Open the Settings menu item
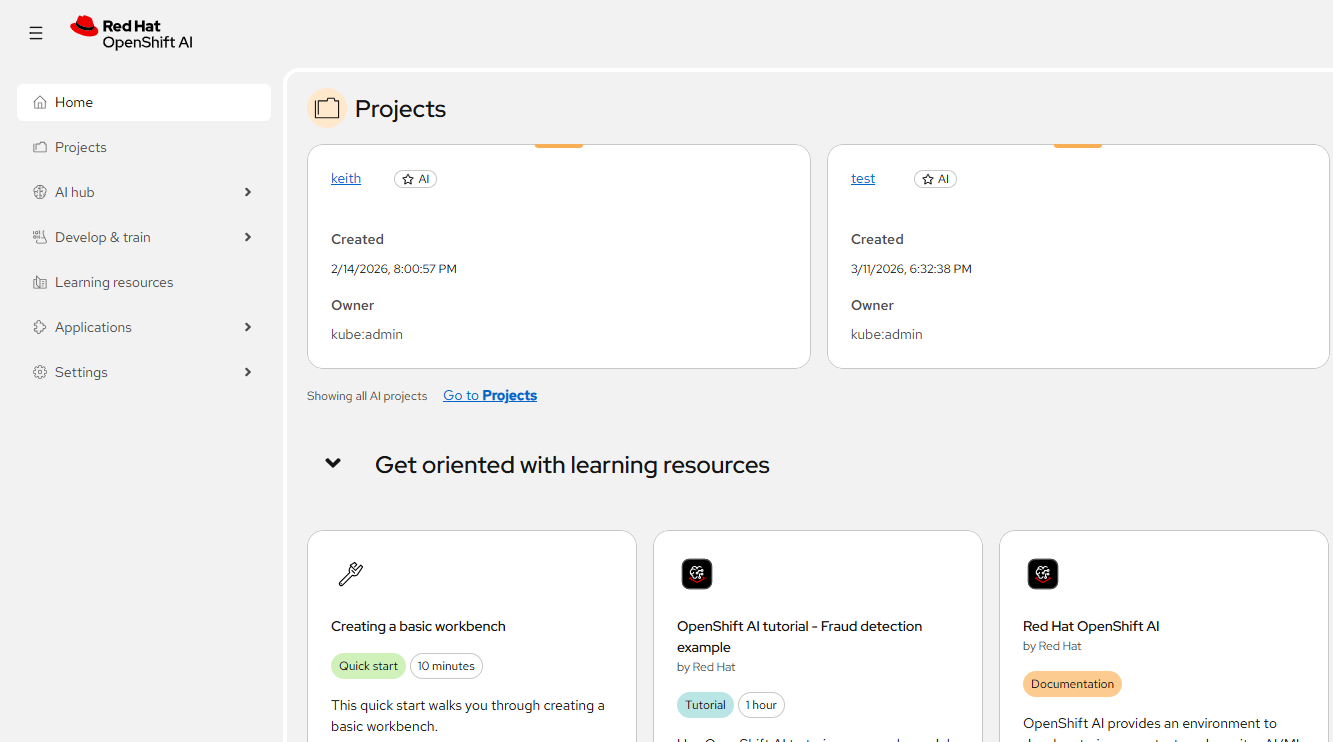The height and width of the screenshot is (742, 1333). click(144, 372)
